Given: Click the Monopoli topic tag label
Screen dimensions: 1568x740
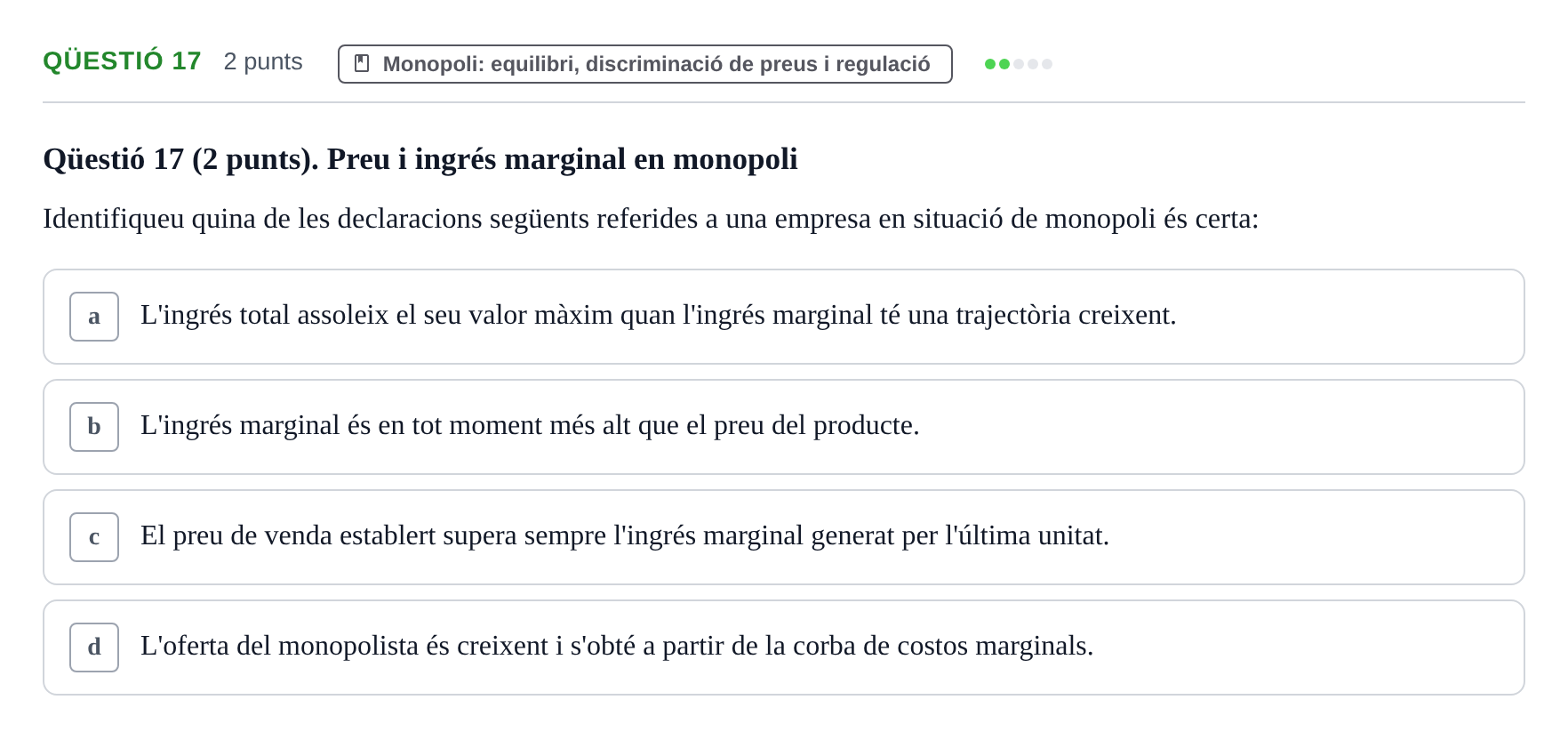Looking at the screenshot, I should pos(656,64).
